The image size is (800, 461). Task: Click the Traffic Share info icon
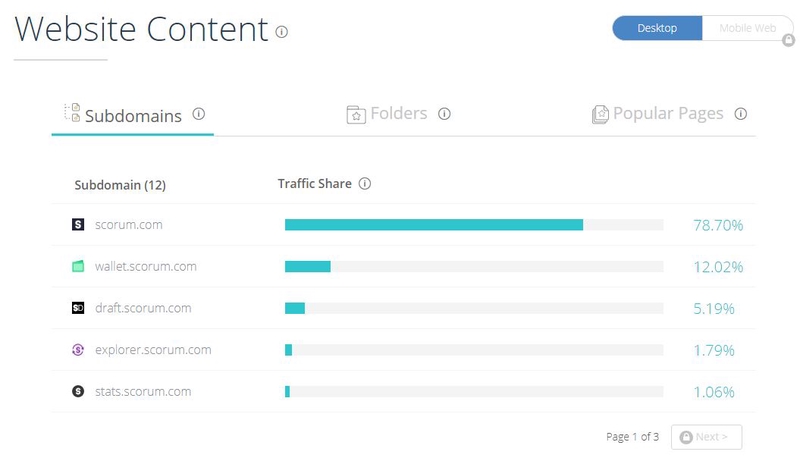pos(365,184)
